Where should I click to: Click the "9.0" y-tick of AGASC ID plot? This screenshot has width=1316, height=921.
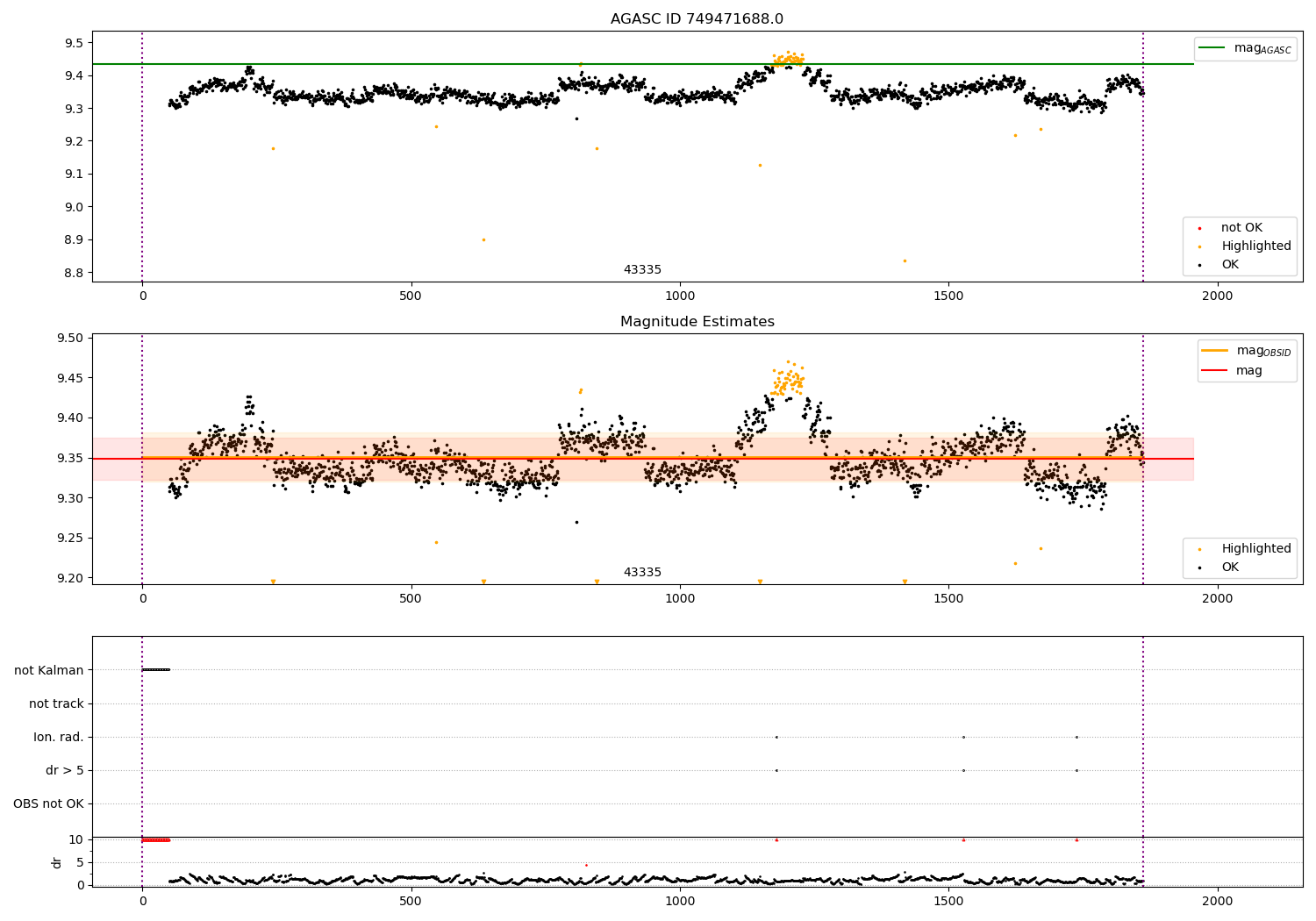coord(74,207)
